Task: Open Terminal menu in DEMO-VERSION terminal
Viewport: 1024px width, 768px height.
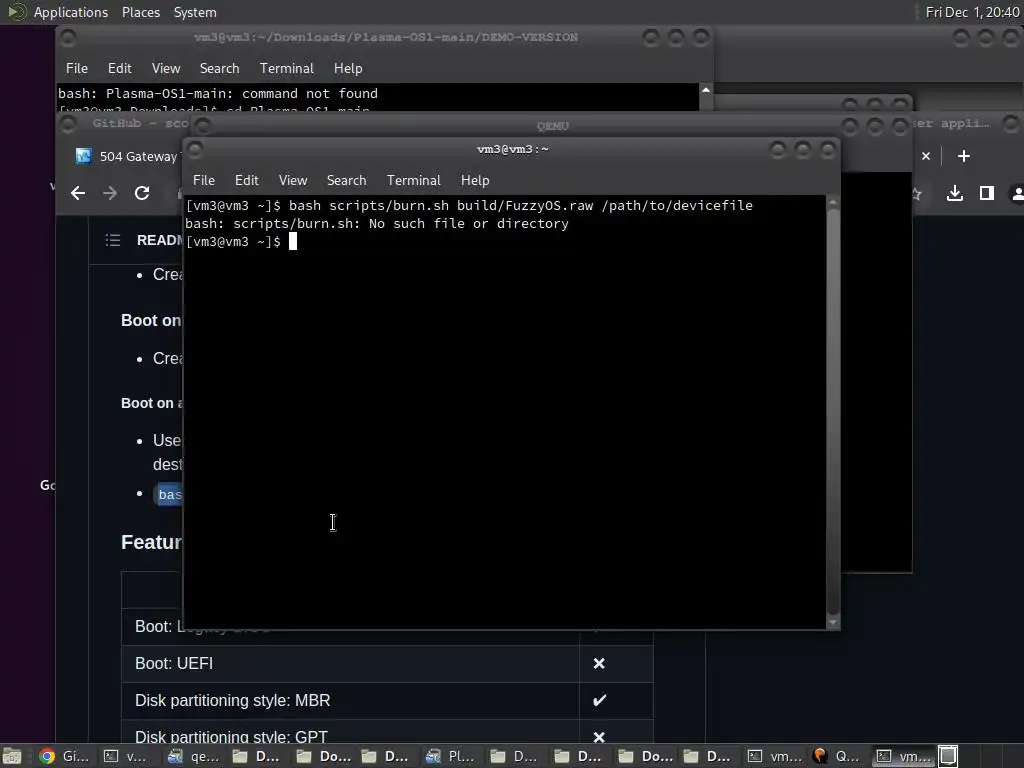Action: tap(287, 69)
